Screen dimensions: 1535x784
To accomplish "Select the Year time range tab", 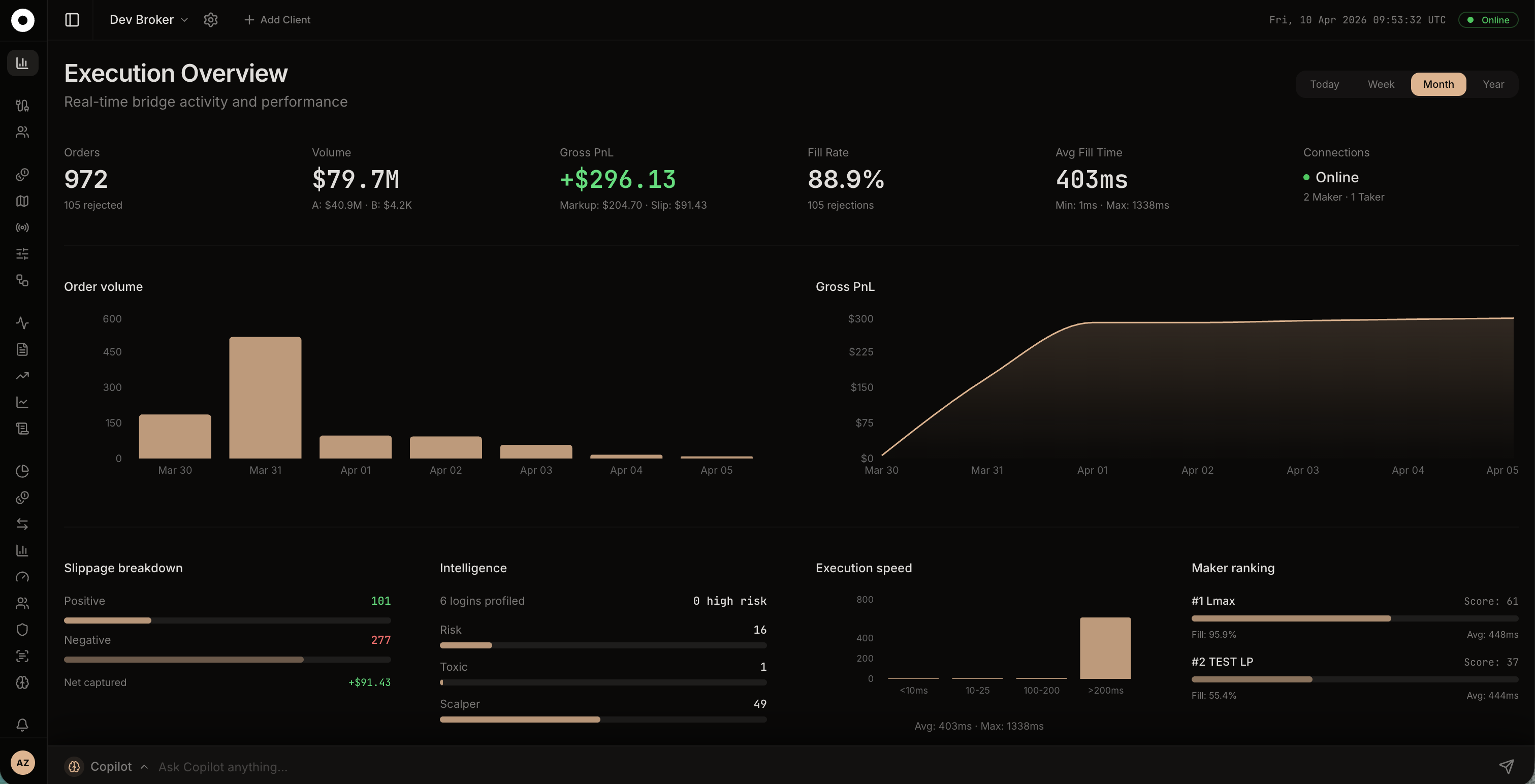I will pos(1493,84).
